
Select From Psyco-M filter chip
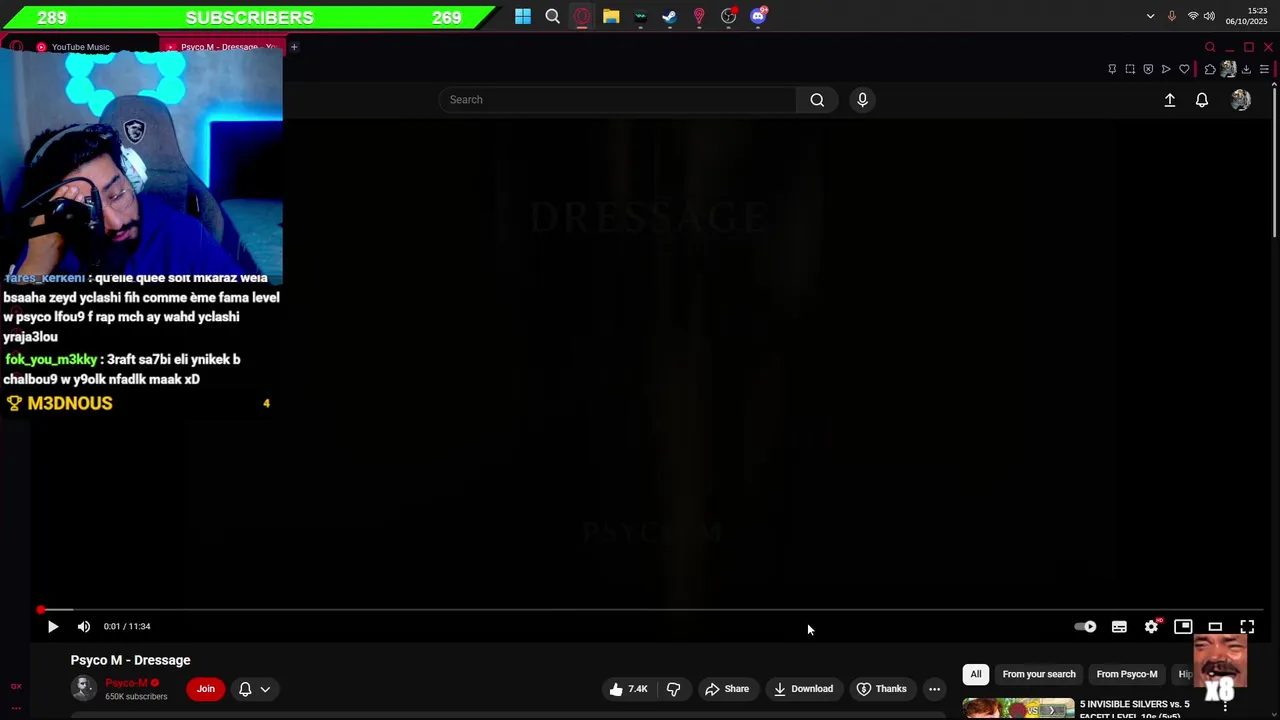[1127, 674]
